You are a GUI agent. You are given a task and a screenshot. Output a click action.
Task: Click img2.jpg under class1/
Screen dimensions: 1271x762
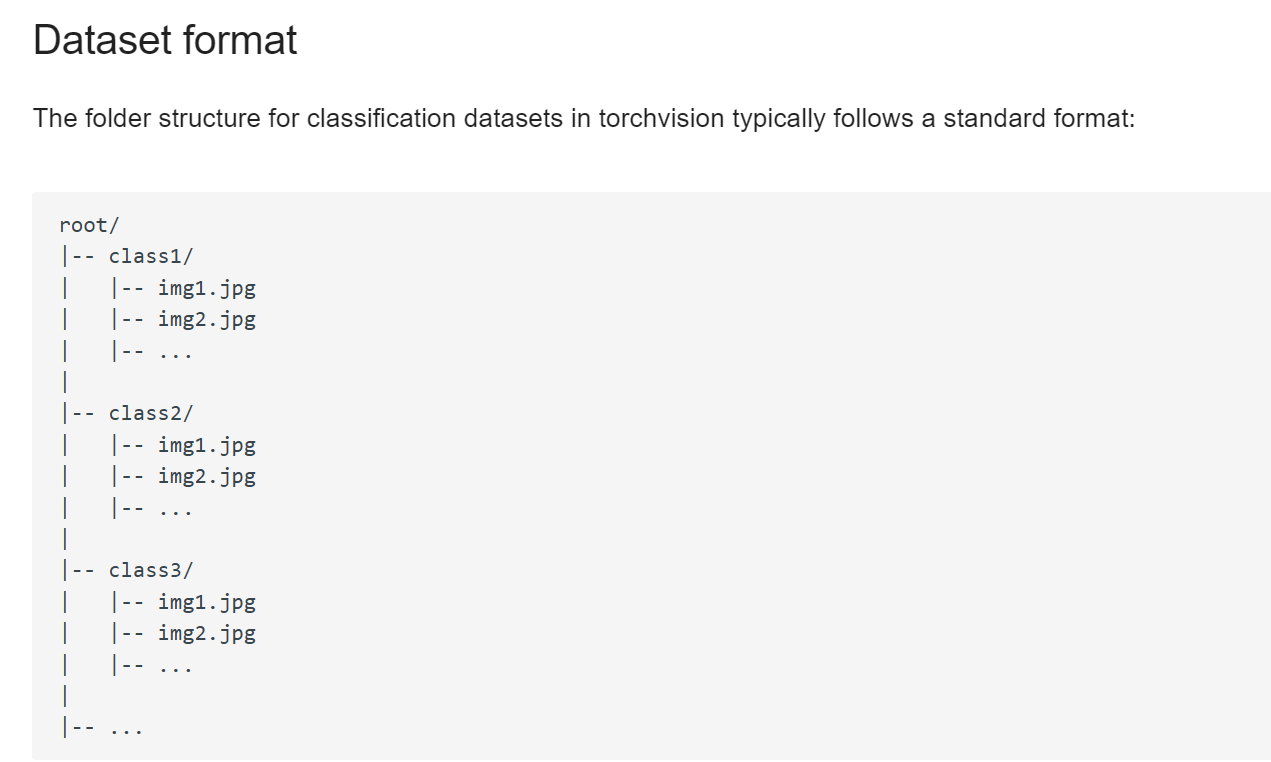[207, 319]
